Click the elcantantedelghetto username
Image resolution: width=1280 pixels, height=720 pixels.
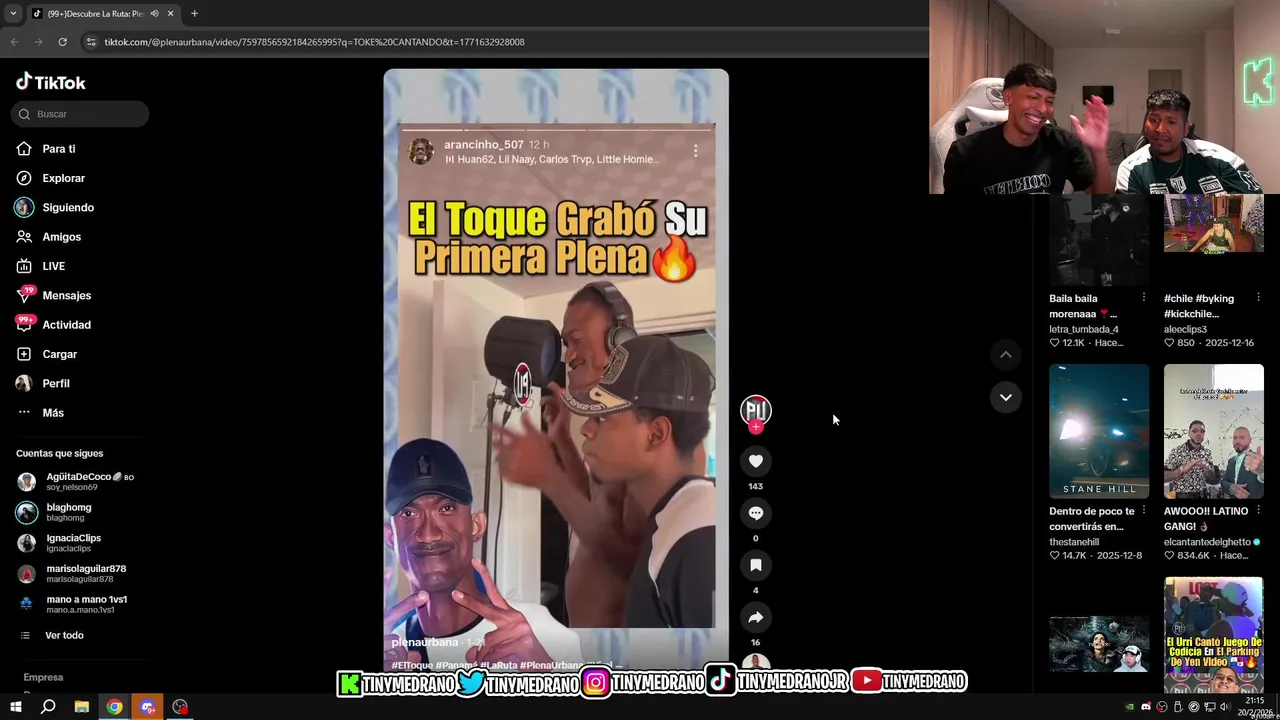click(1207, 542)
